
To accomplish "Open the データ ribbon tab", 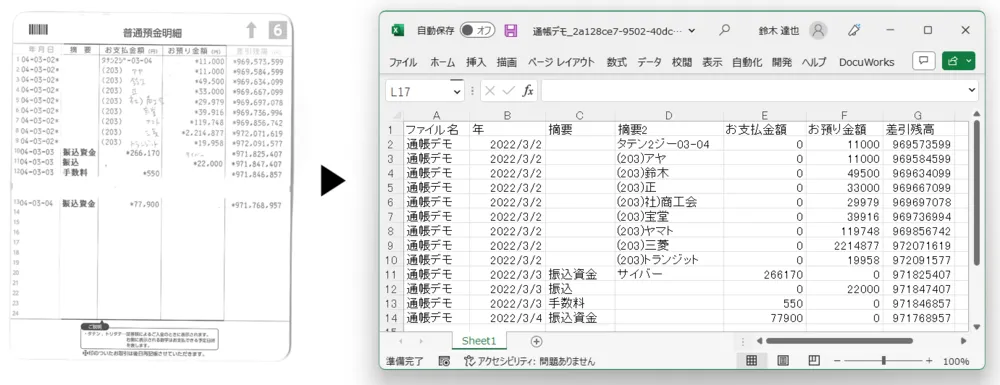I will (649, 62).
